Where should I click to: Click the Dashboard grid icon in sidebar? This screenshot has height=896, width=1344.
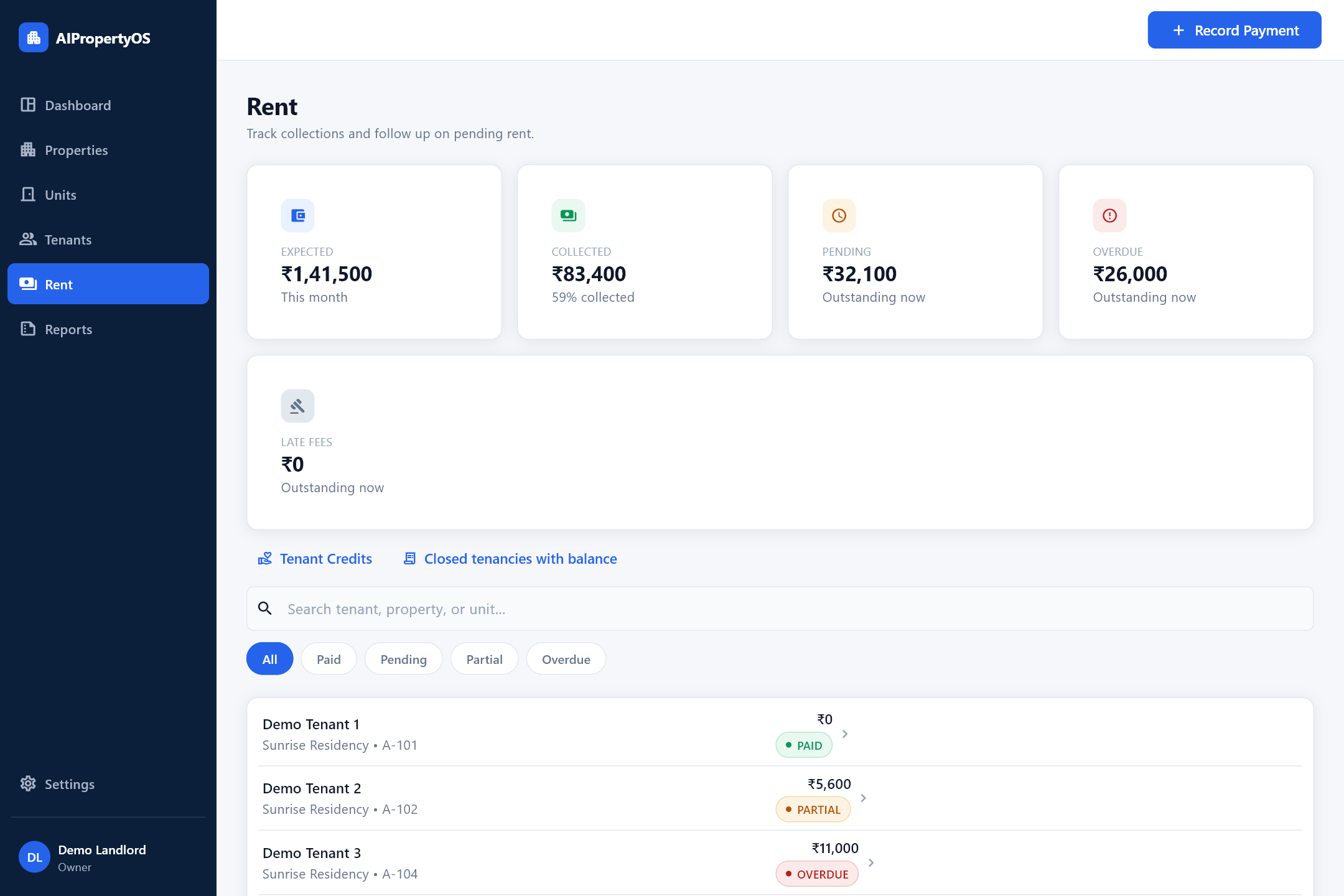[x=28, y=105]
